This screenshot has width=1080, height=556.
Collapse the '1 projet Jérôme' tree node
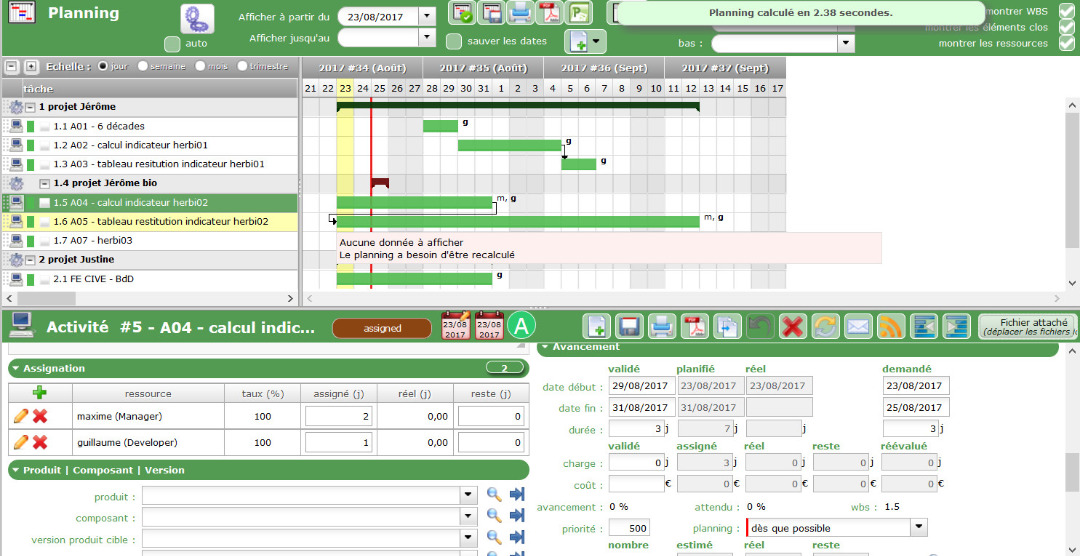tap(30, 107)
